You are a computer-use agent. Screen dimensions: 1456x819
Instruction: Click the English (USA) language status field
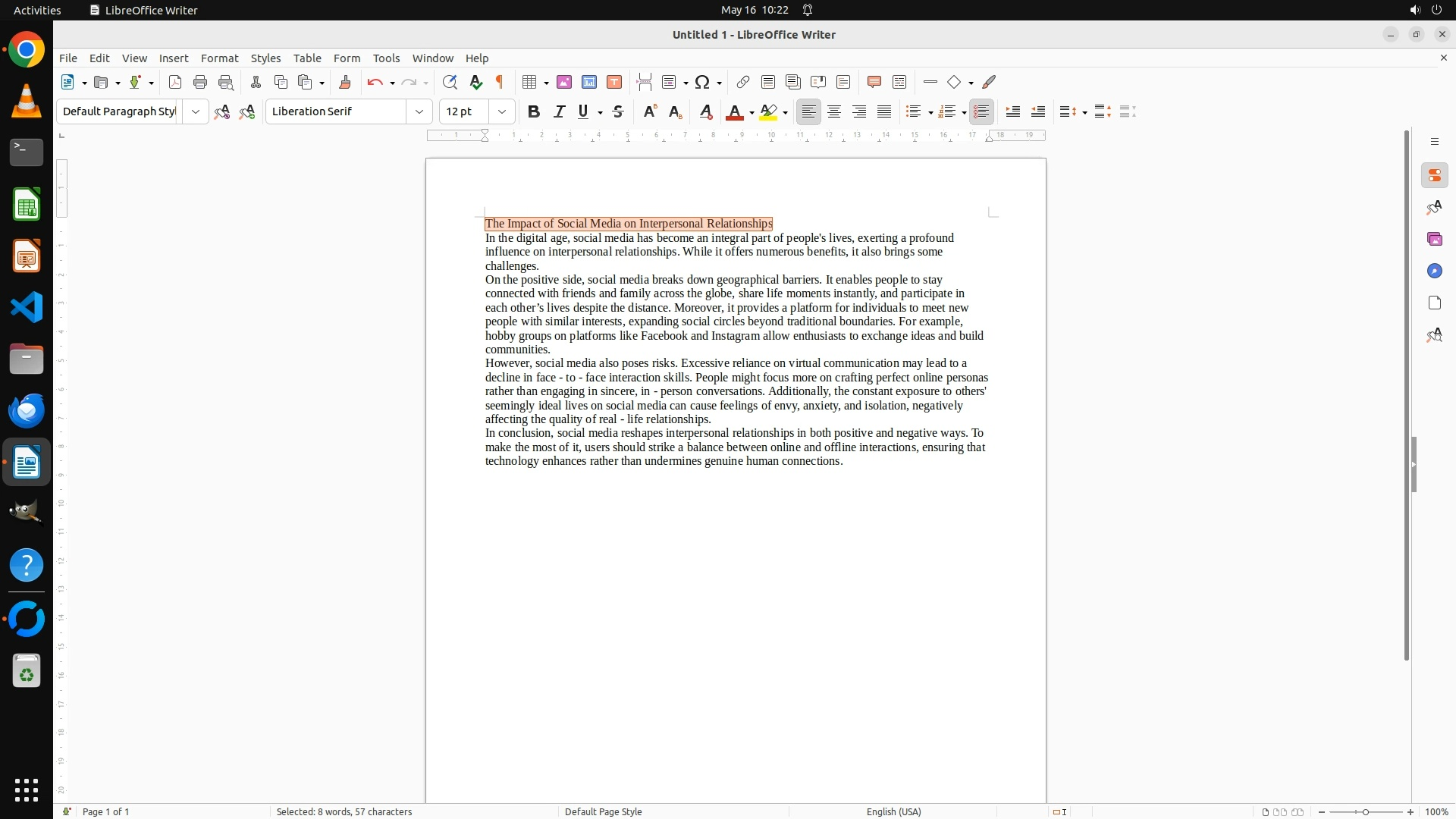pyautogui.click(x=893, y=811)
